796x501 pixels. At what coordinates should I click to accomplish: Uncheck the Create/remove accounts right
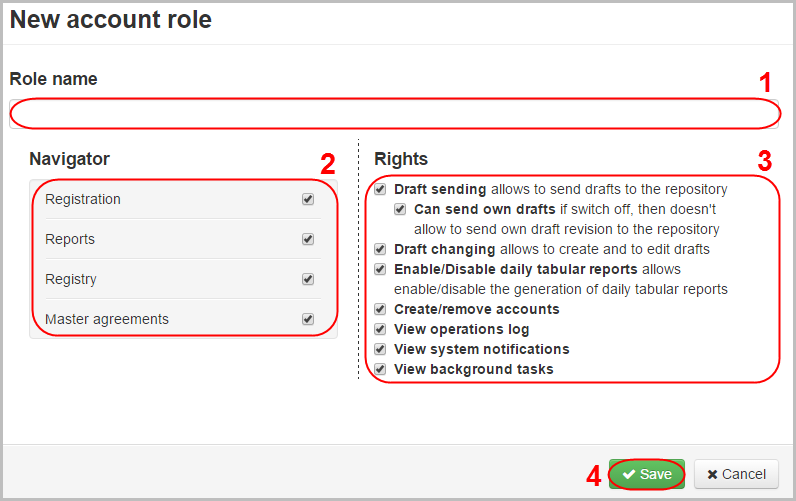(380, 309)
